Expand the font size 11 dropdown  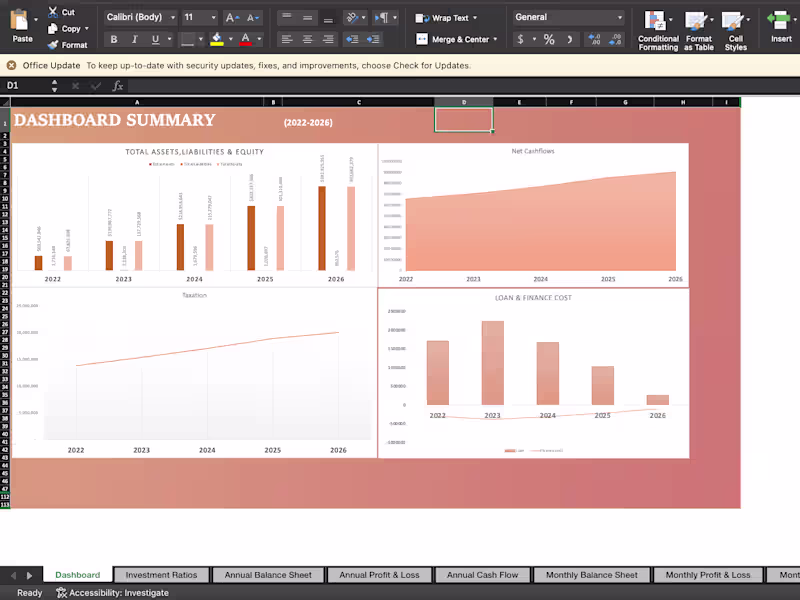(x=207, y=17)
